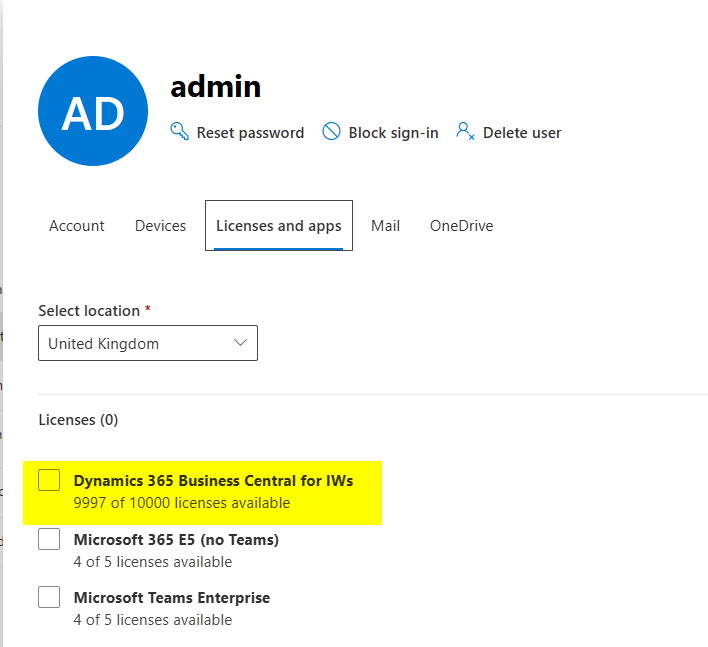Viewport: 708px width, 647px height.
Task: Click the key icon beside Reset password
Action: 180,132
